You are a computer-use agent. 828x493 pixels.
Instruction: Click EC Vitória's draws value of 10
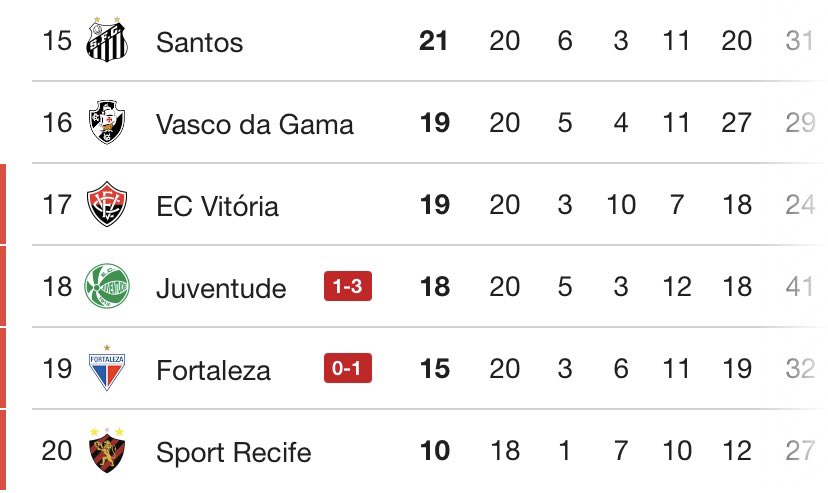pyautogui.click(x=620, y=206)
